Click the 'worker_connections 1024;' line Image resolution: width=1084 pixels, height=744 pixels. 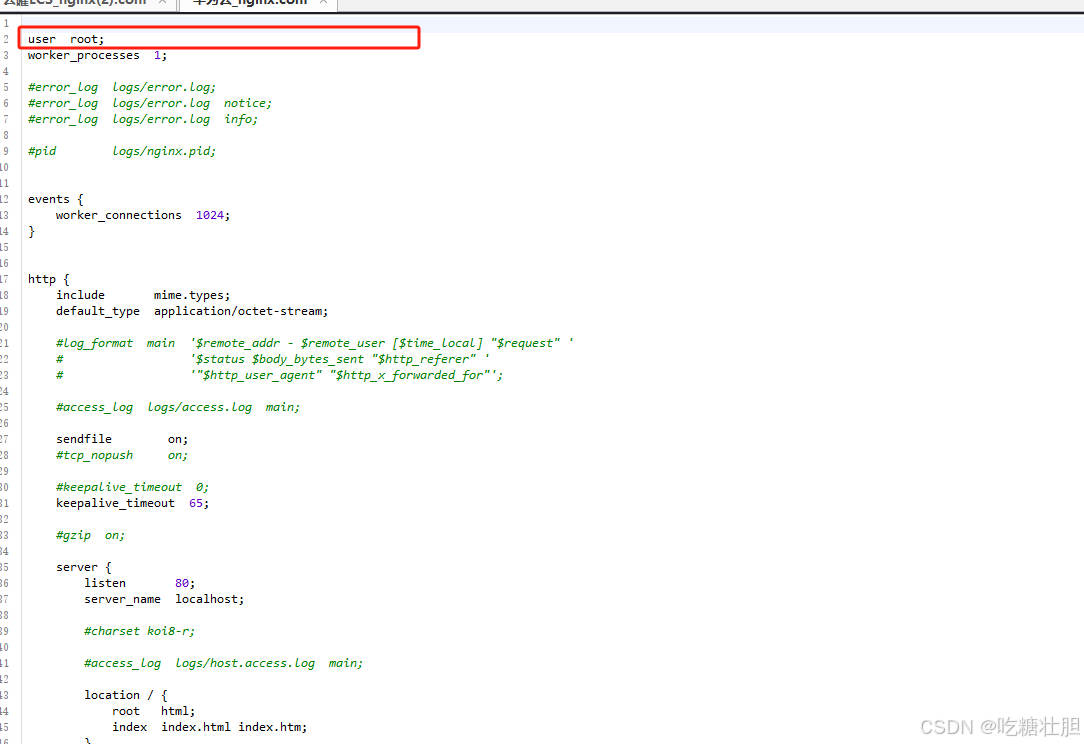[x=143, y=215]
